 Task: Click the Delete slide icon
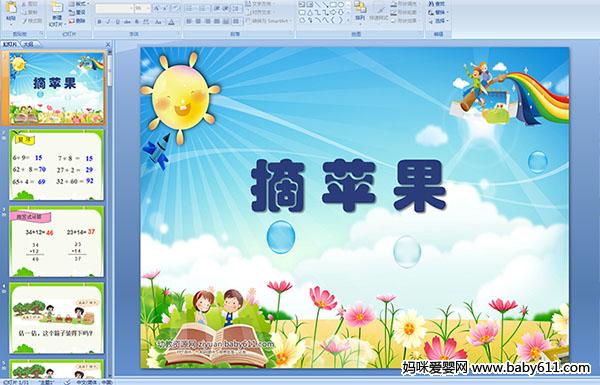pyautogui.click(x=72, y=21)
